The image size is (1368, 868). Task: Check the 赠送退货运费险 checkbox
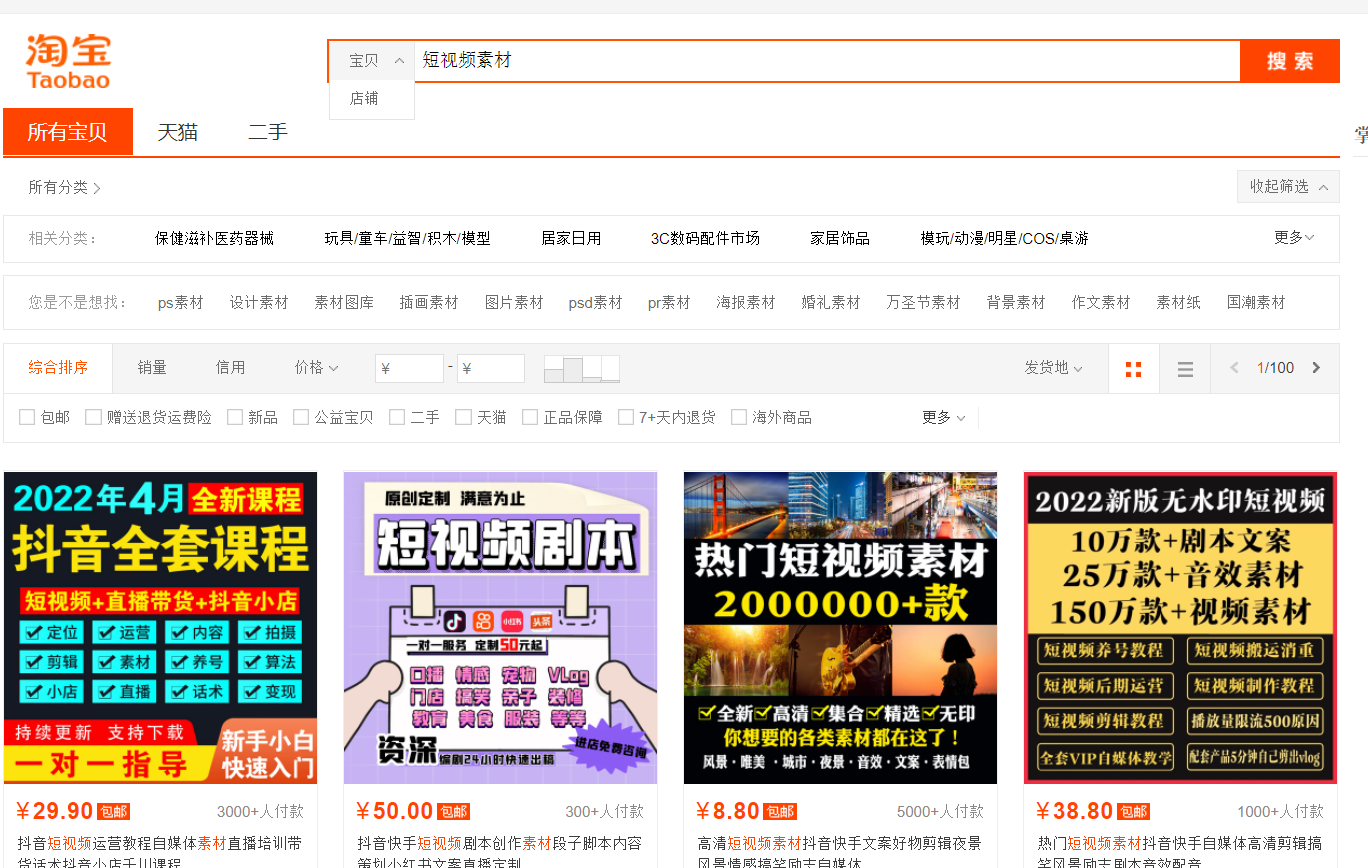(93, 417)
